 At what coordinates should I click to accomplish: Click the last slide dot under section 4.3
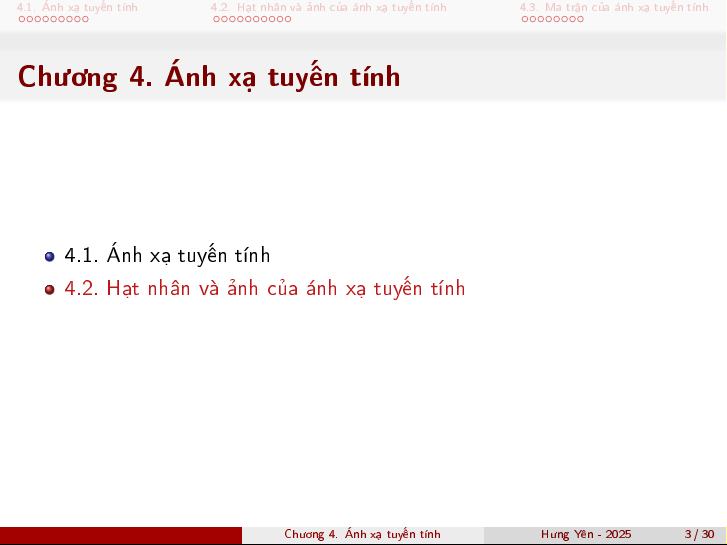point(580,19)
